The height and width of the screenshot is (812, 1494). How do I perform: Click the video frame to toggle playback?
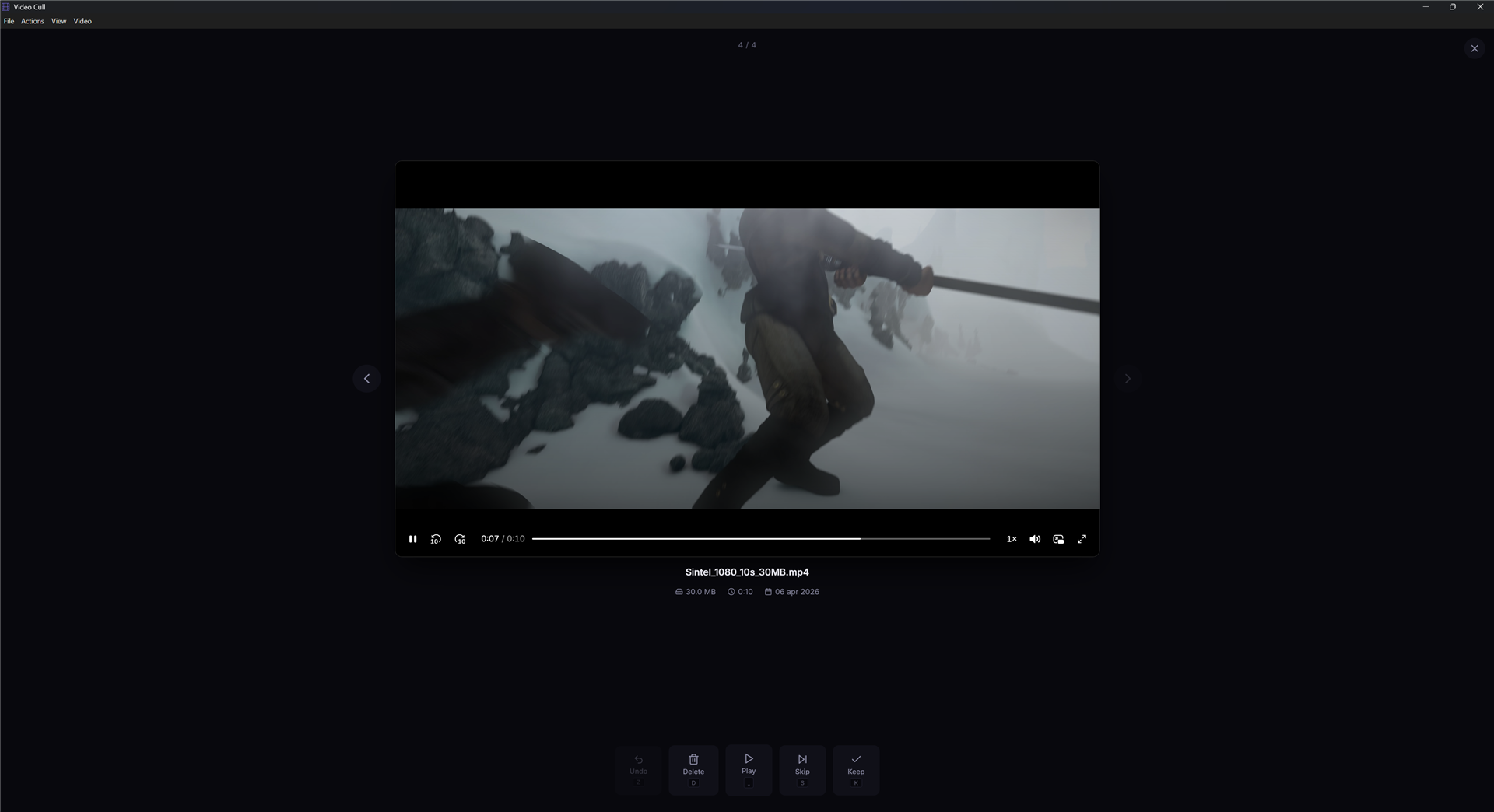747,358
